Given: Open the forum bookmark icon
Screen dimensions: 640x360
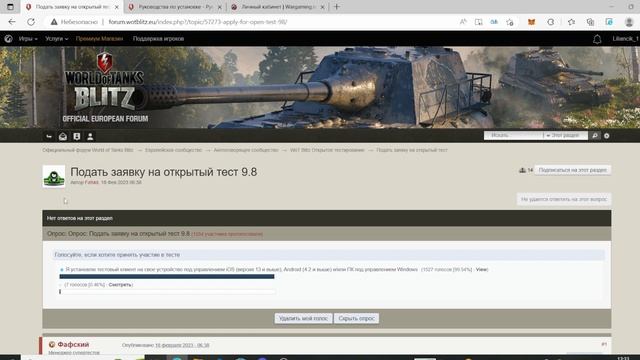Looking at the screenshot, I should [x=77, y=136].
